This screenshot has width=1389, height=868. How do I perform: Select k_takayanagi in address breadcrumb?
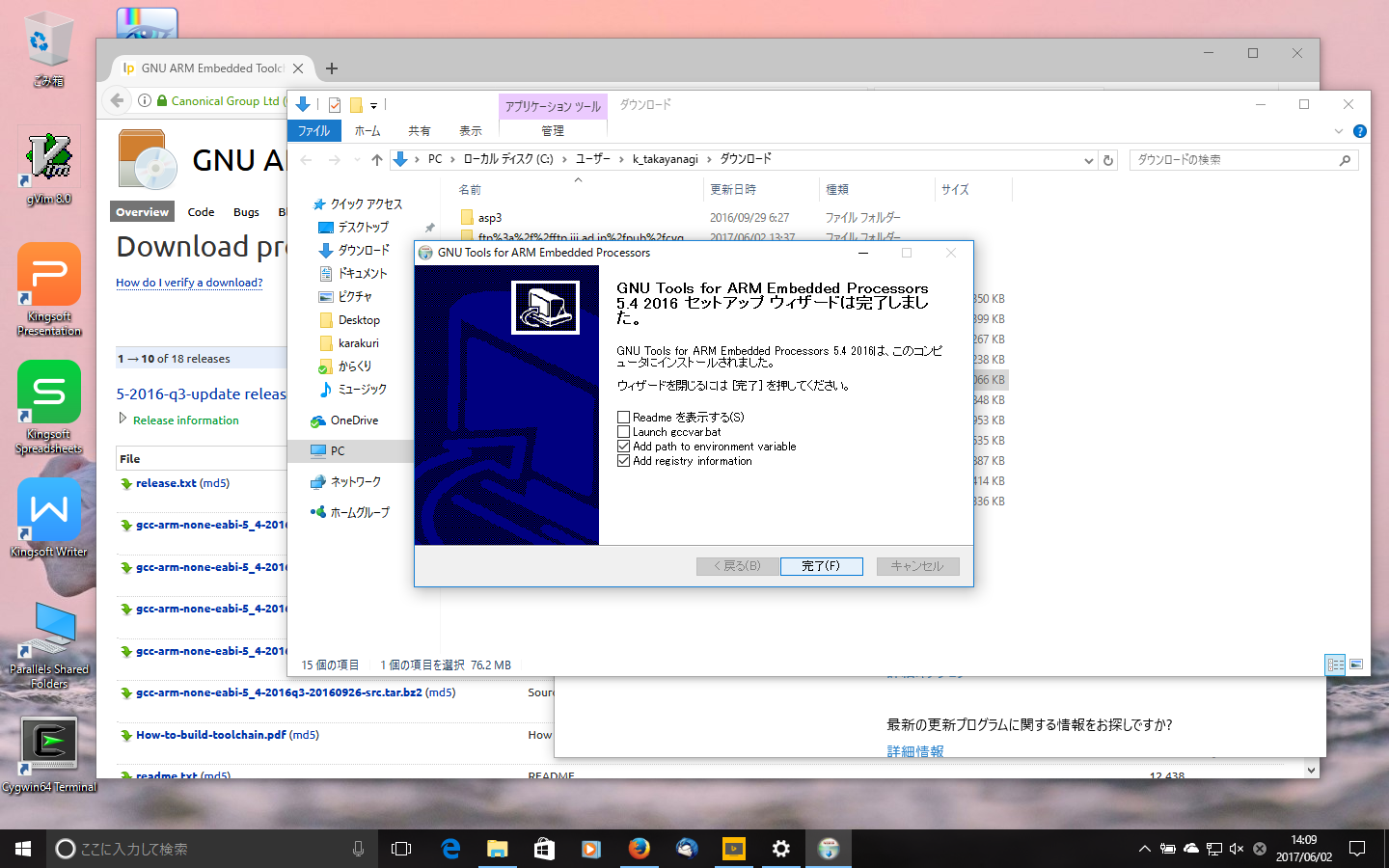[x=666, y=159]
